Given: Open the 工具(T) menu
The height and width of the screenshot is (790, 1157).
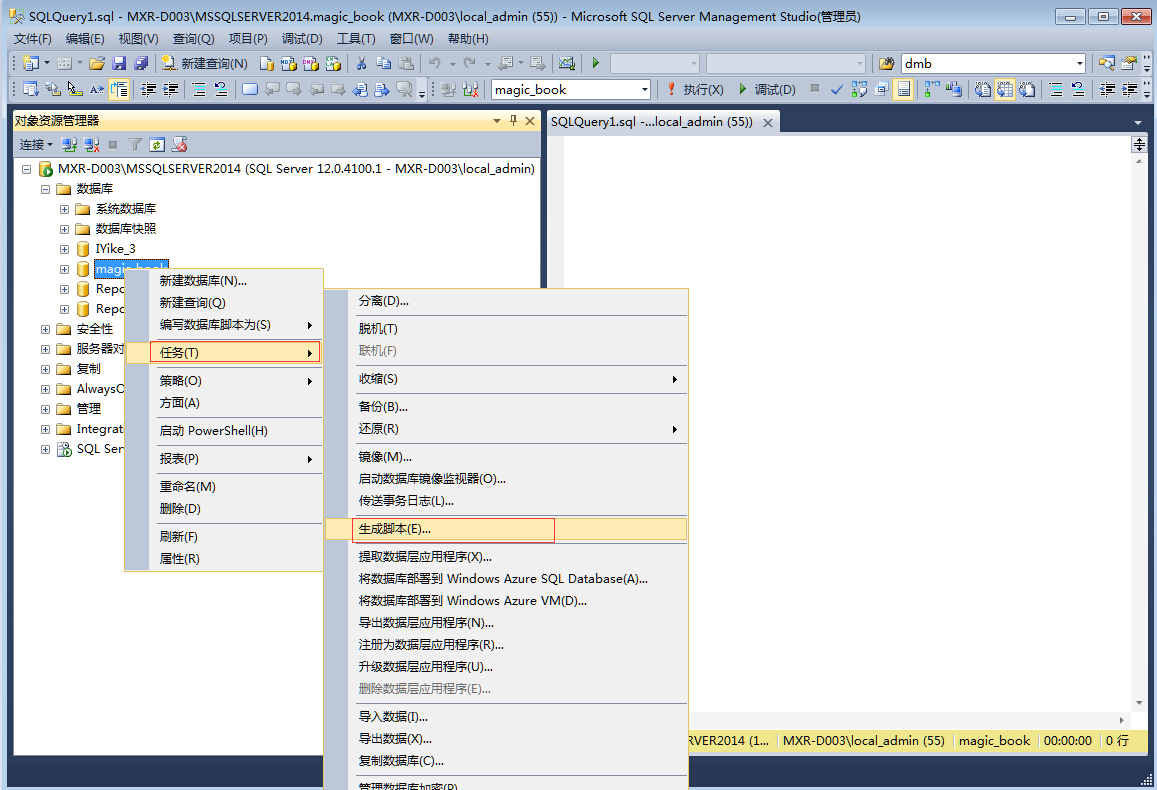Looking at the screenshot, I should pyautogui.click(x=356, y=38).
